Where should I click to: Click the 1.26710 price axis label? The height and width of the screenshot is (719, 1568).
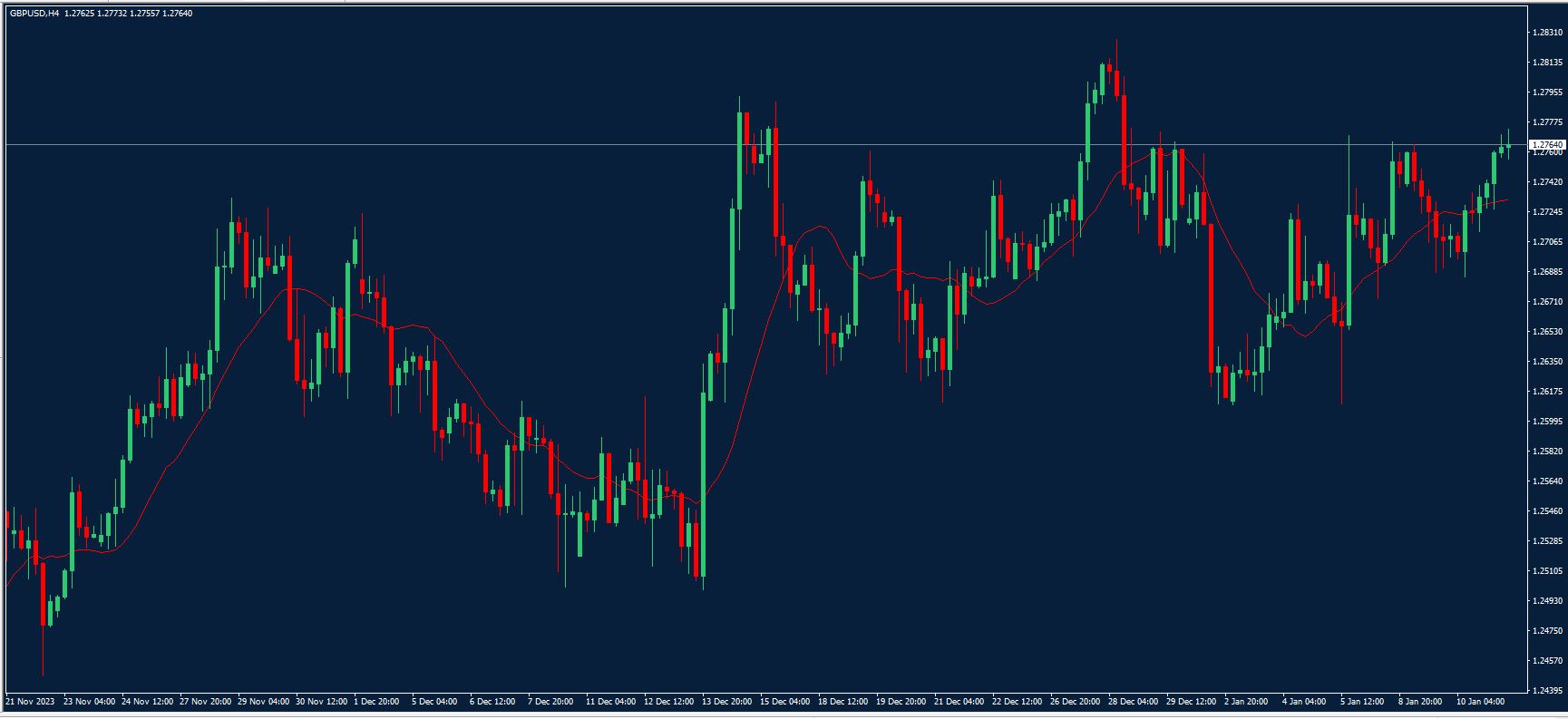1547,302
